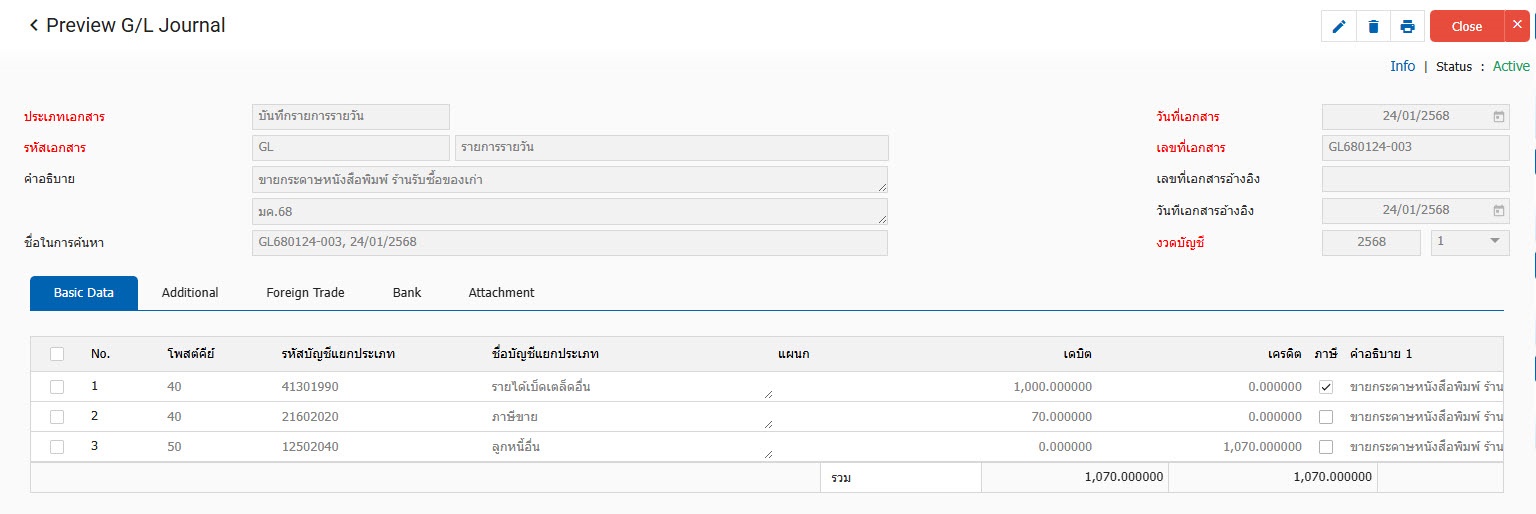Select the checkbox for row 2
The height and width of the screenshot is (514, 1536).
[57, 417]
